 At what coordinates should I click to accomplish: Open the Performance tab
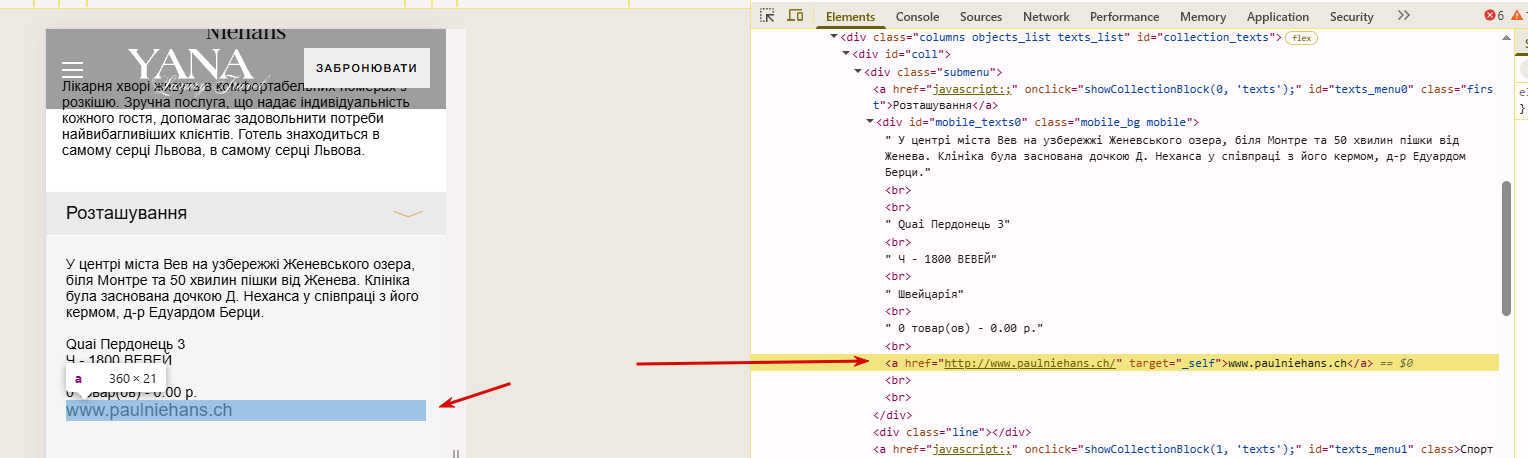pyautogui.click(x=1124, y=17)
